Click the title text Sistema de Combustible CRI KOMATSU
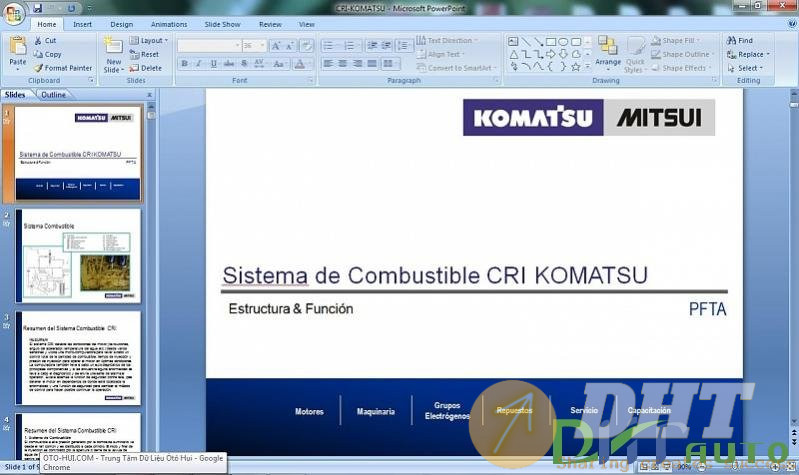Image resolution: width=799 pixels, height=475 pixels. [435, 276]
